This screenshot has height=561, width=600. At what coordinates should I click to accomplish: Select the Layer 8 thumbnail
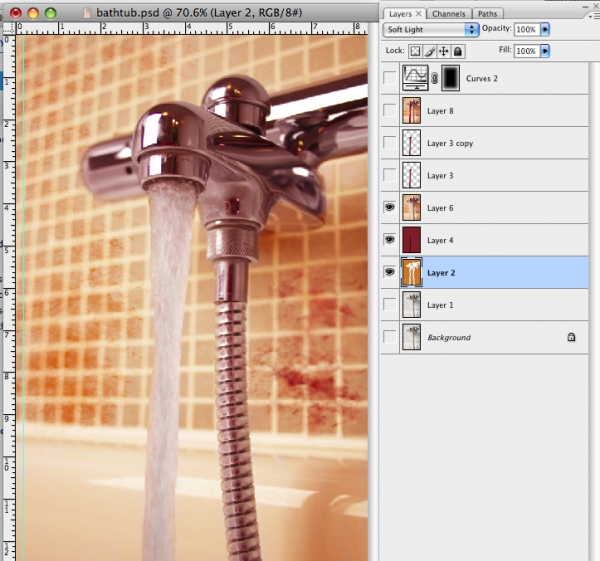pyautogui.click(x=411, y=111)
